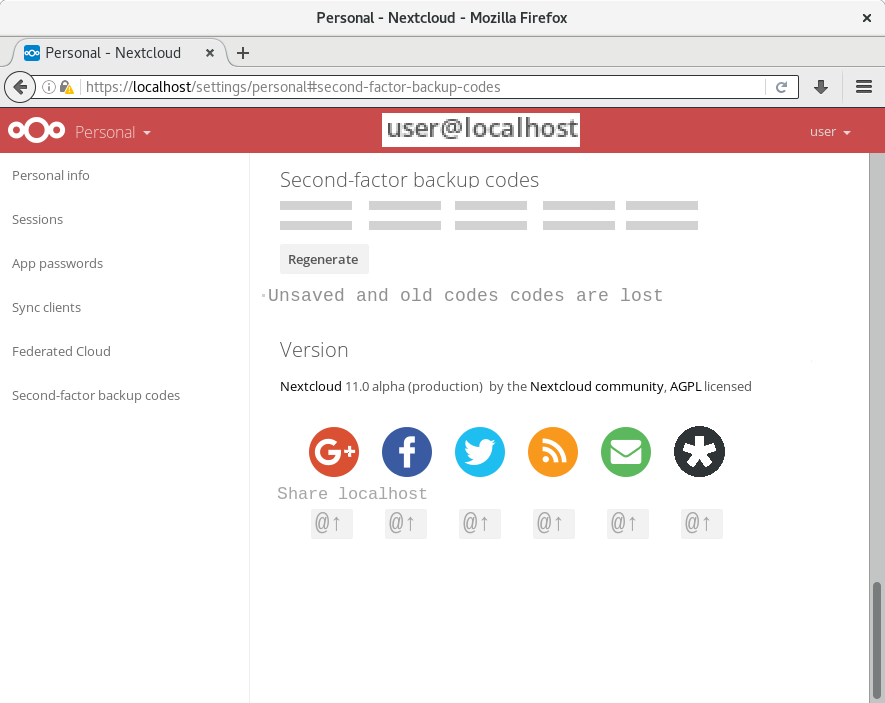
Task: Go to Sessions section
Action: pyautogui.click(x=37, y=219)
